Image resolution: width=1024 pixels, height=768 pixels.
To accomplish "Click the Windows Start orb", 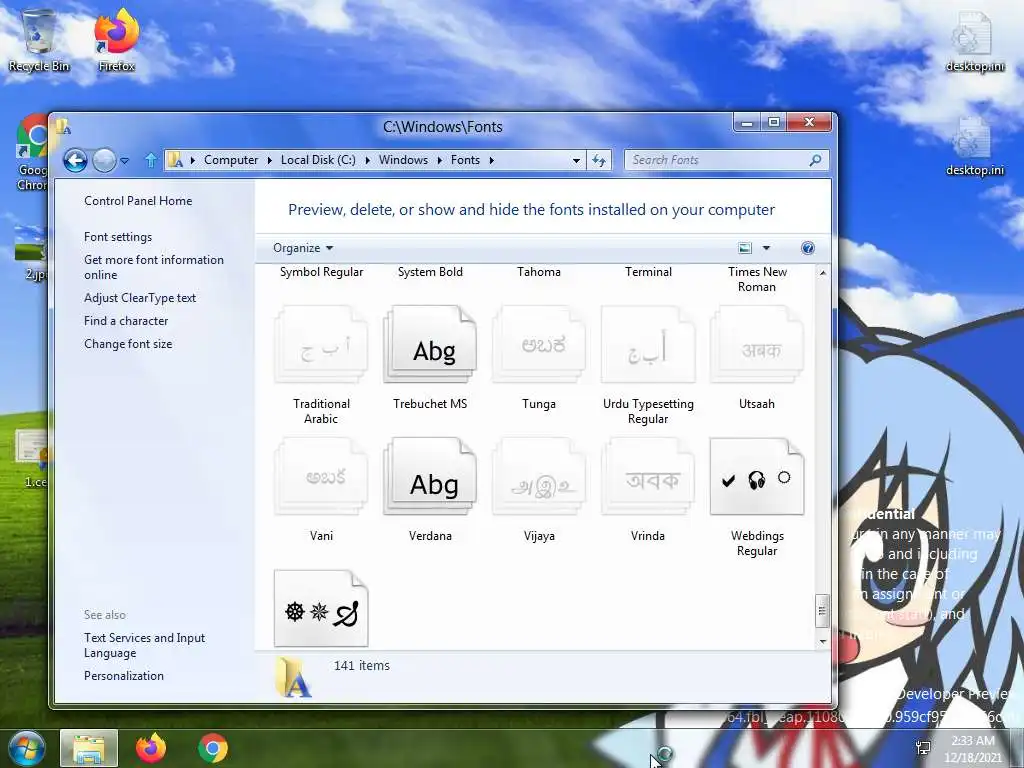I will click(x=27, y=748).
